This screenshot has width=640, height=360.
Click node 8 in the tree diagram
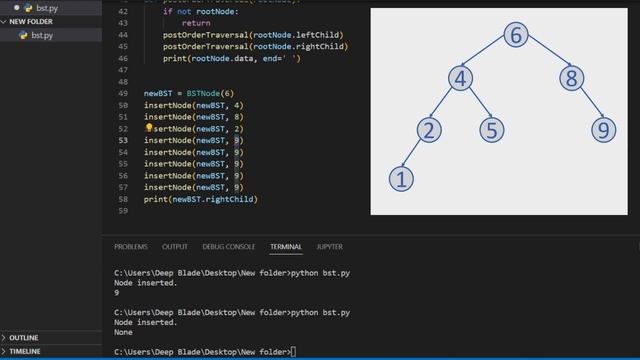[x=571, y=78]
